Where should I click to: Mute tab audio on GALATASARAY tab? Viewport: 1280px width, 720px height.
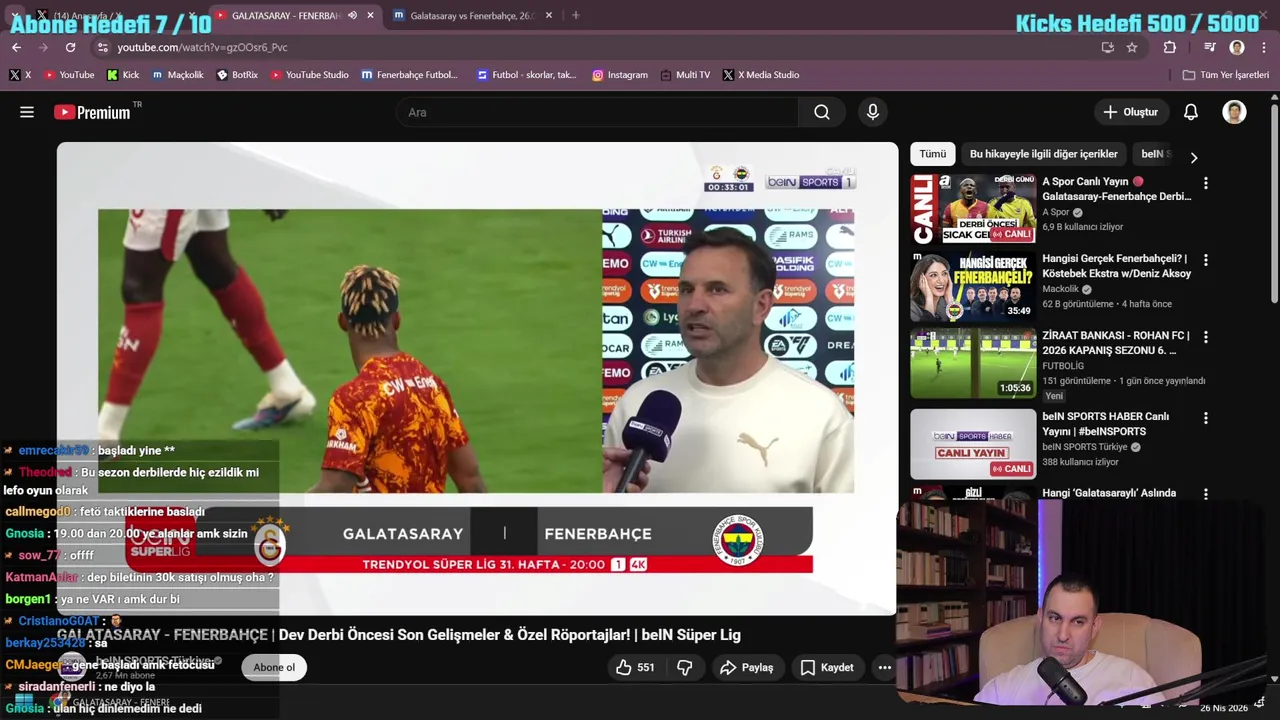coord(352,15)
